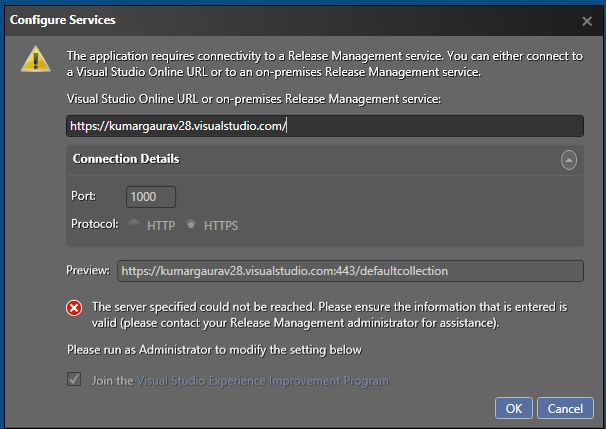Toggle the Join the Experience Improvement Program checkbox
606x429 pixels.
point(74,379)
